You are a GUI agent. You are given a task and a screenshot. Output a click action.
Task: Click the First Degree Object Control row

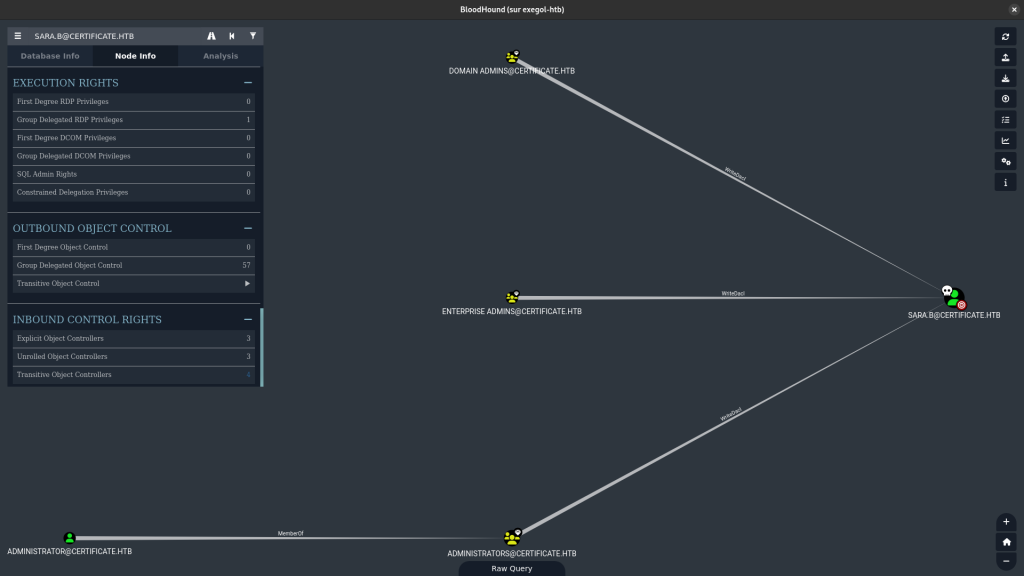click(134, 248)
